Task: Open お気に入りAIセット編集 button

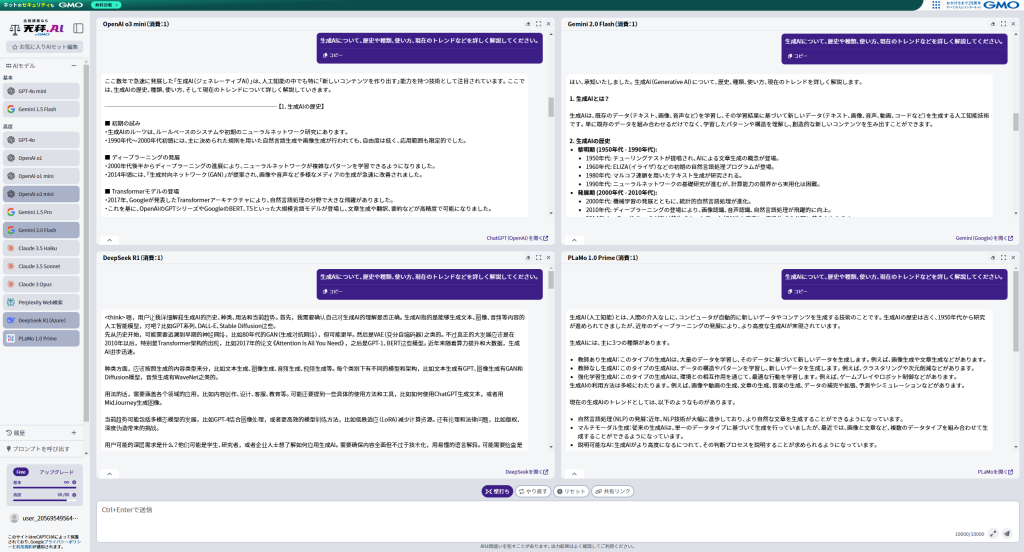Action: point(44,47)
